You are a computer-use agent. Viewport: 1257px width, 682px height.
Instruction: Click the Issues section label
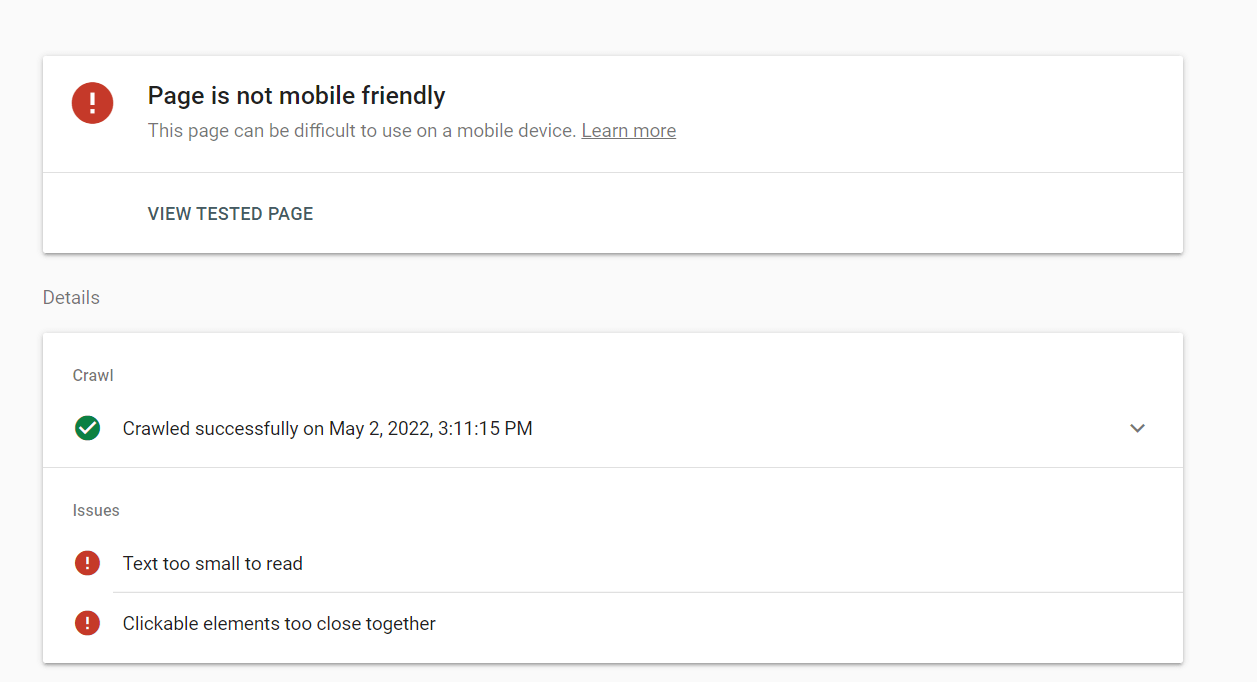[96, 510]
